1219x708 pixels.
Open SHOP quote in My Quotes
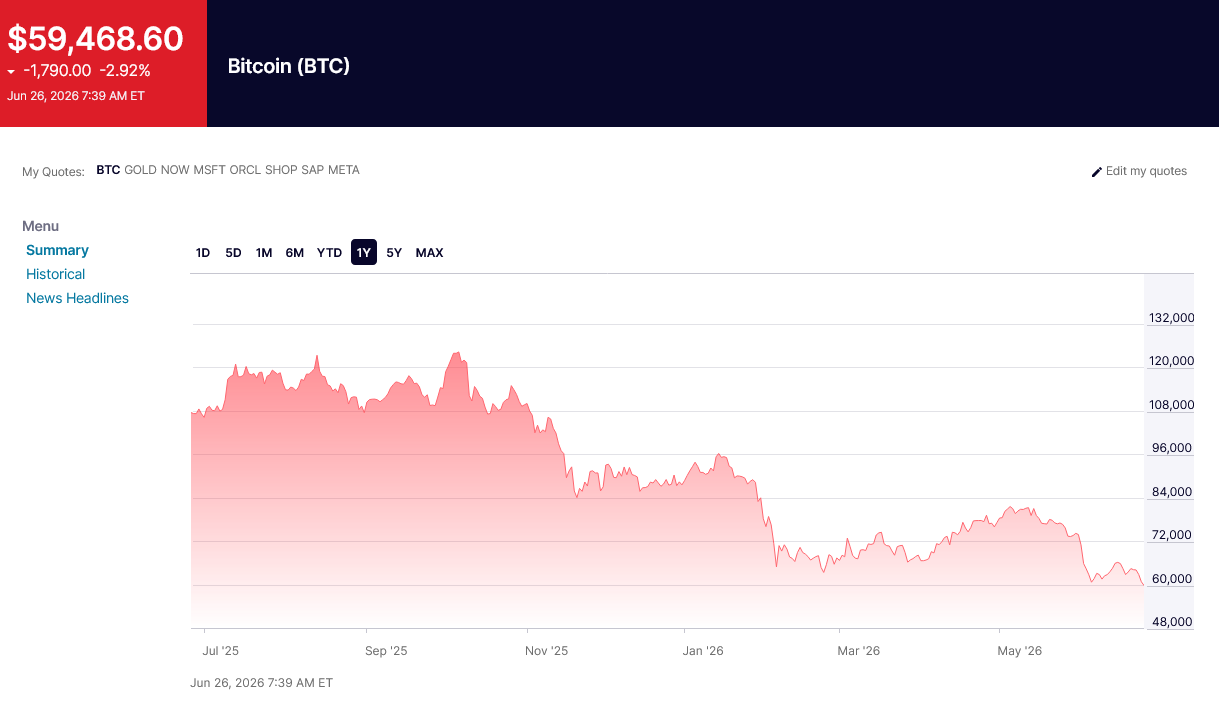(x=282, y=170)
